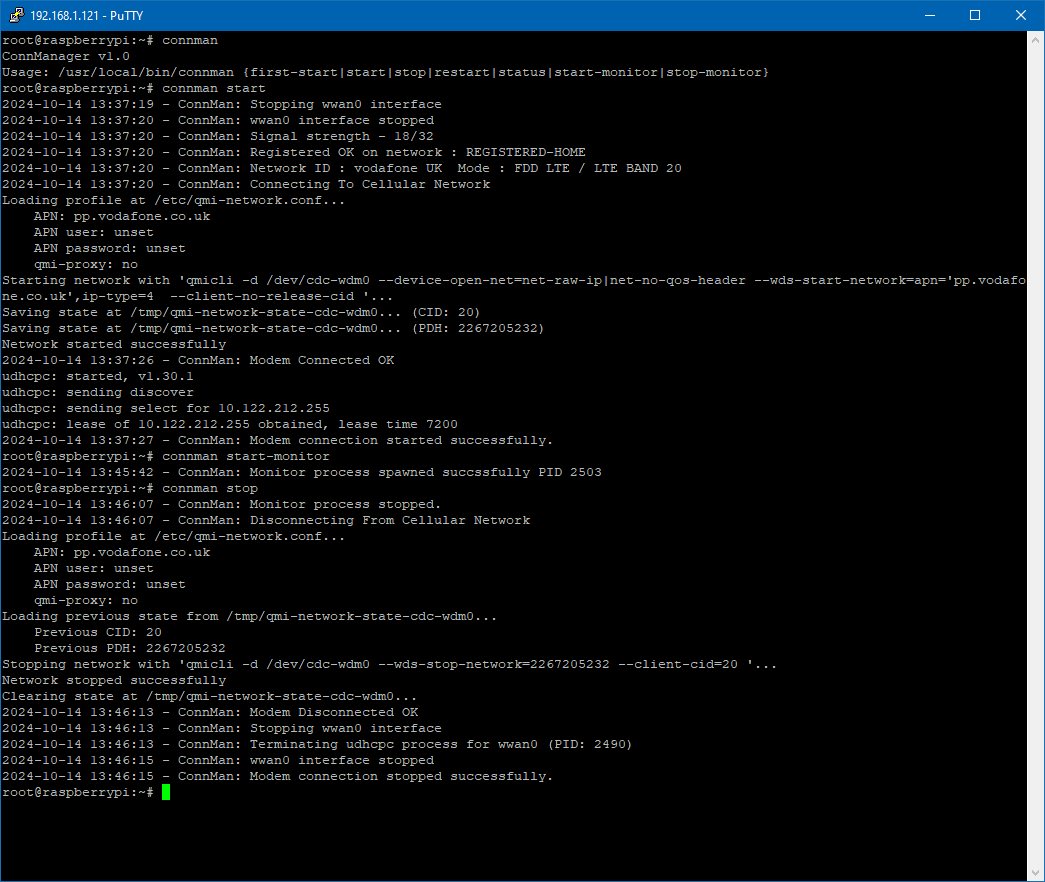
Task: Click the 'lease time 7200' text
Action: (x=398, y=424)
